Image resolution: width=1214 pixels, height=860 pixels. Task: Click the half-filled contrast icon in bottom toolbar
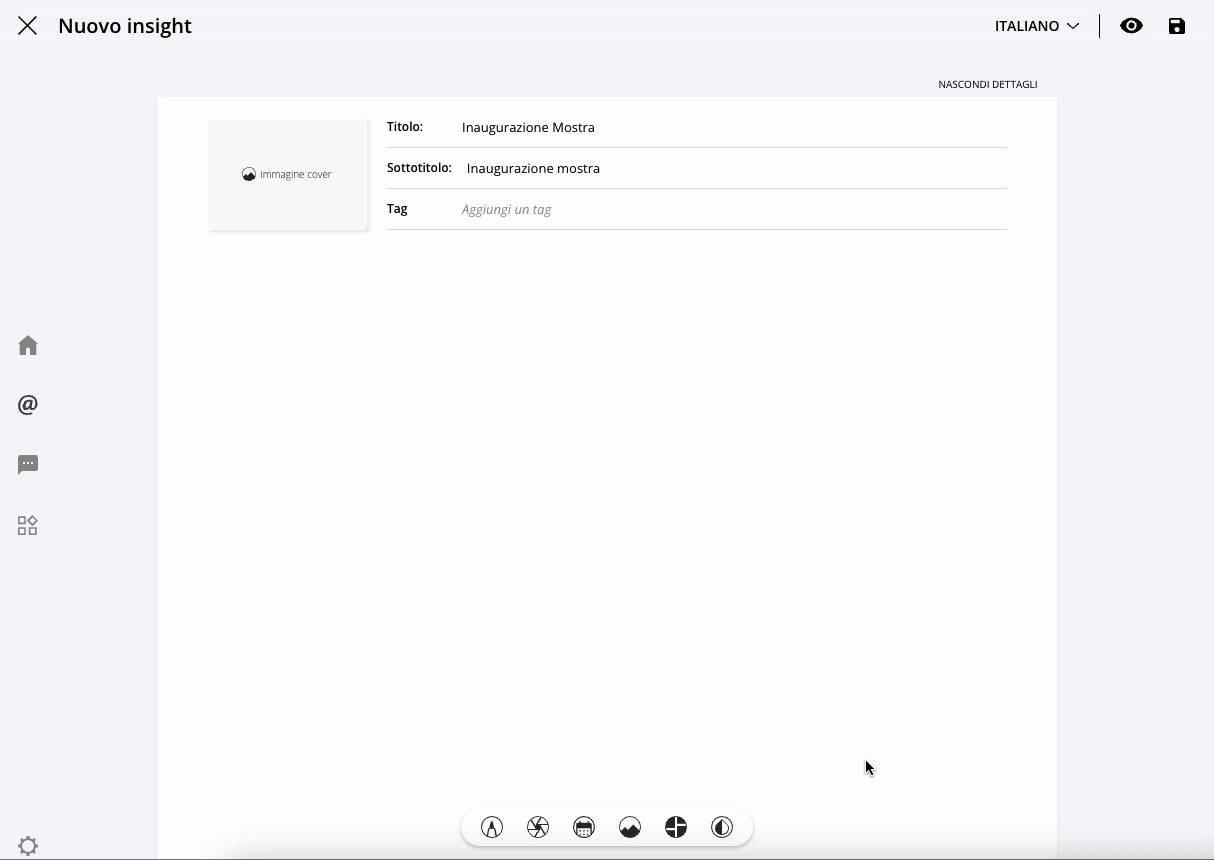pyautogui.click(x=722, y=827)
